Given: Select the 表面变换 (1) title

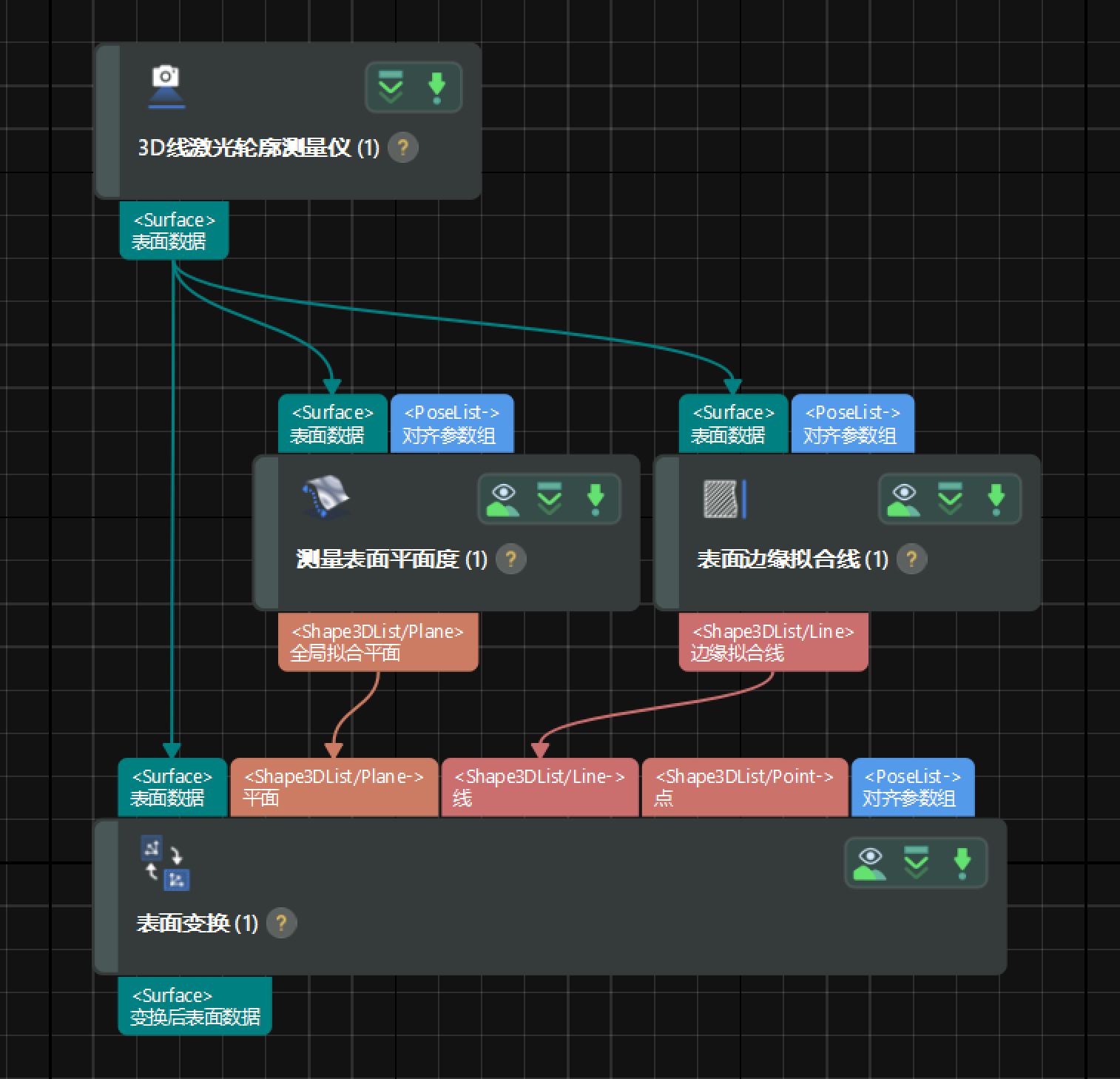Looking at the screenshot, I should tap(198, 923).
